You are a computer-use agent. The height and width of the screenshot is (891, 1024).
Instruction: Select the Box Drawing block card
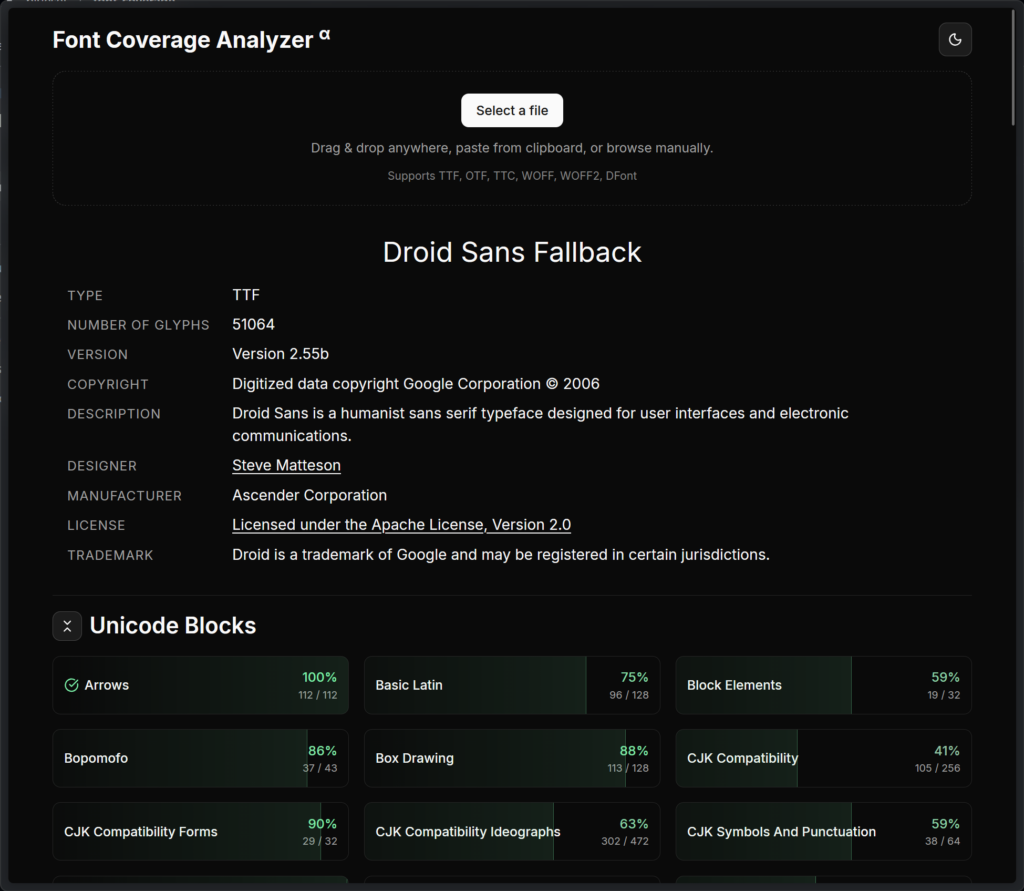(x=511, y=759)
